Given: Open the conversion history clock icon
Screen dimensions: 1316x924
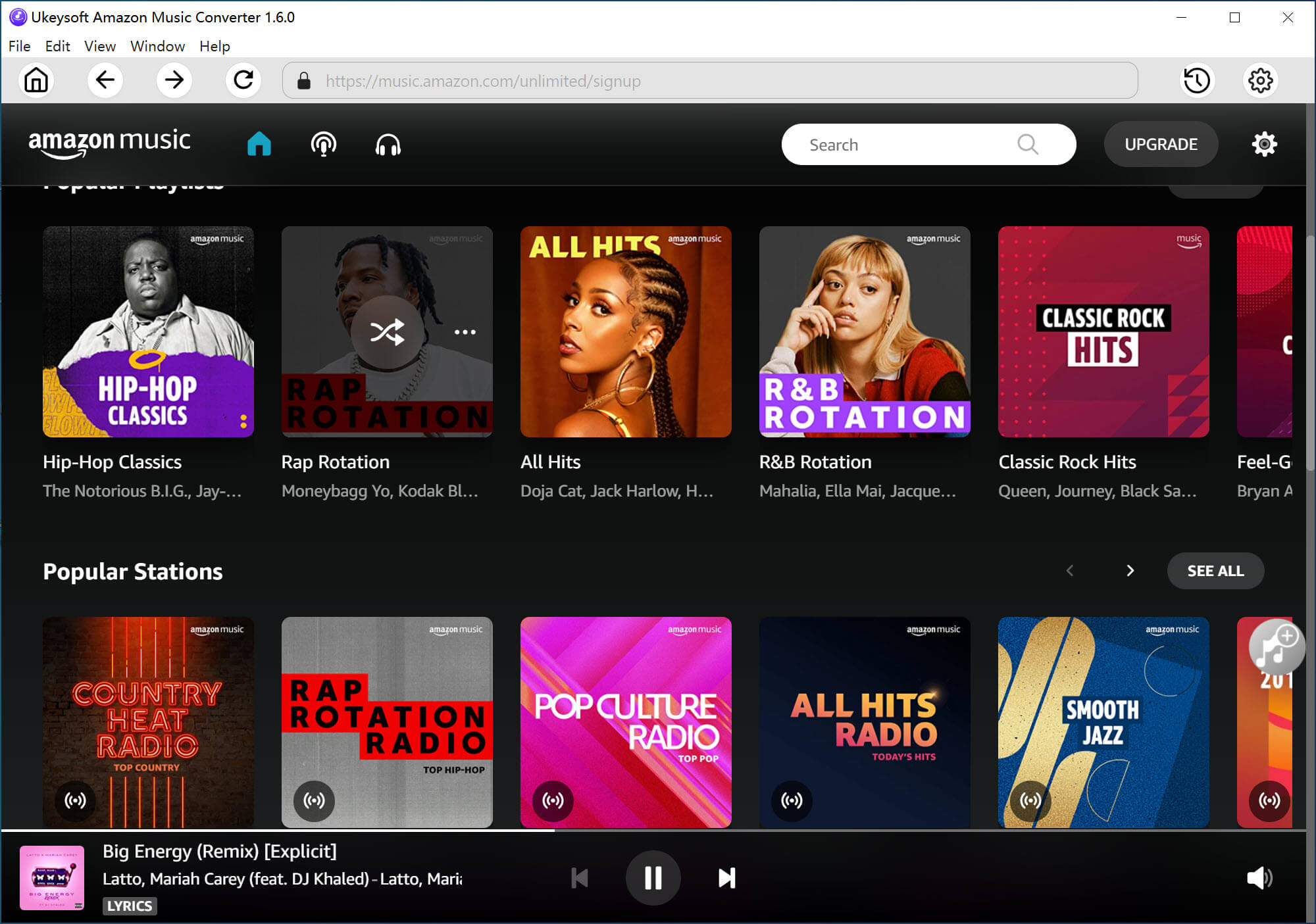Looking at the screenshot, I should [x=1196, y=80].
